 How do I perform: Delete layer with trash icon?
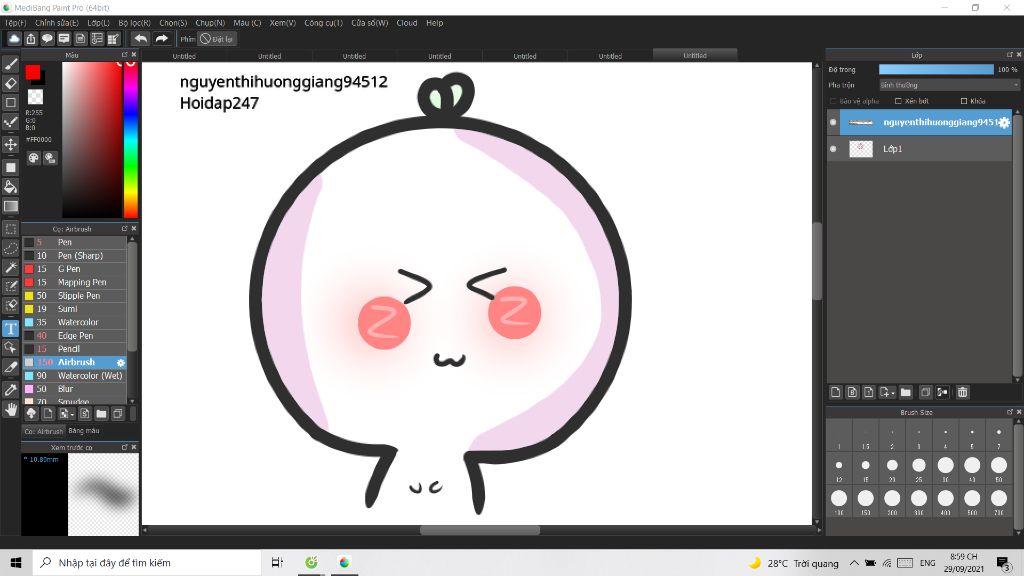(963, 392)
